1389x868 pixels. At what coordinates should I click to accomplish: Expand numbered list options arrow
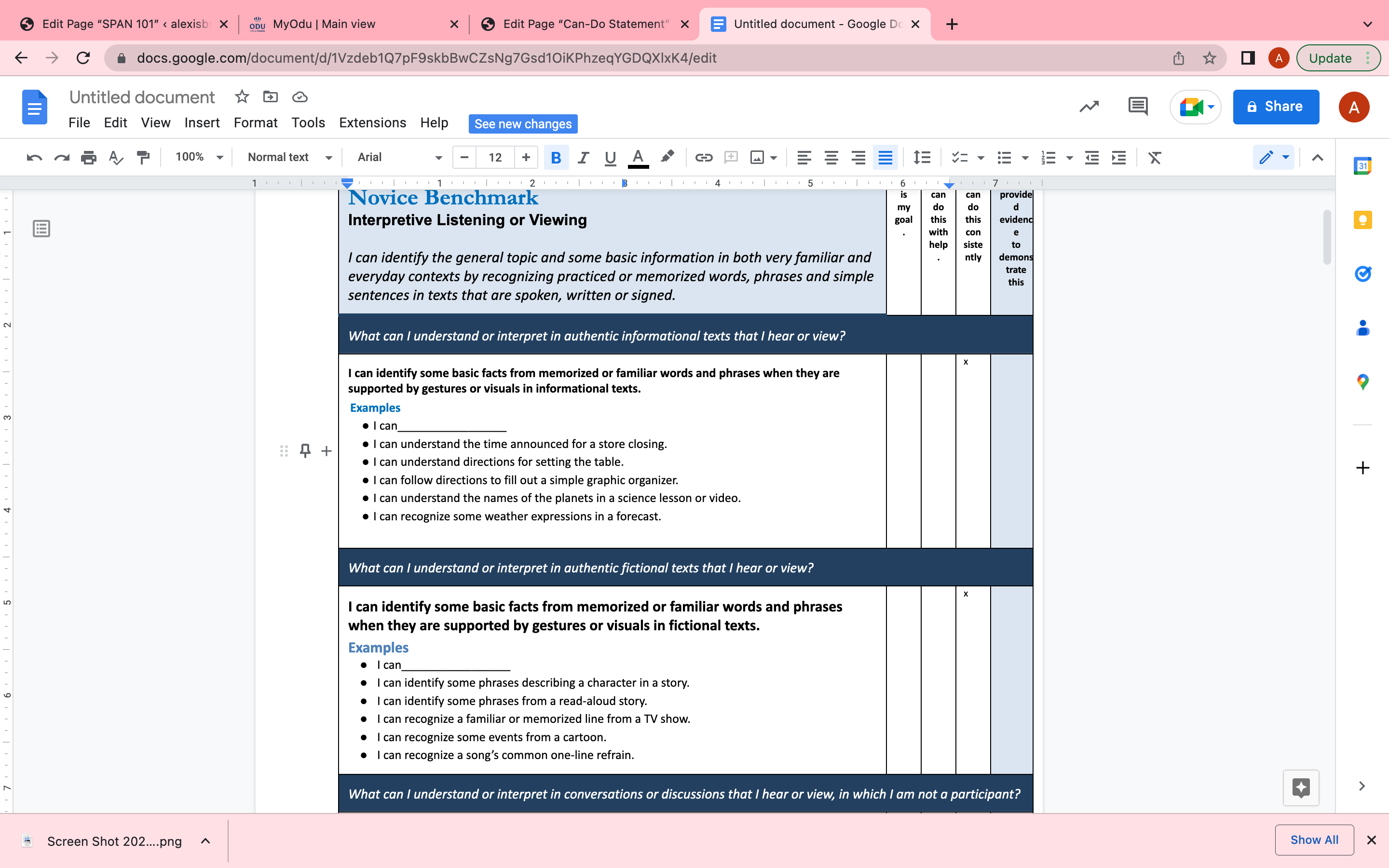click(1069, 158)
